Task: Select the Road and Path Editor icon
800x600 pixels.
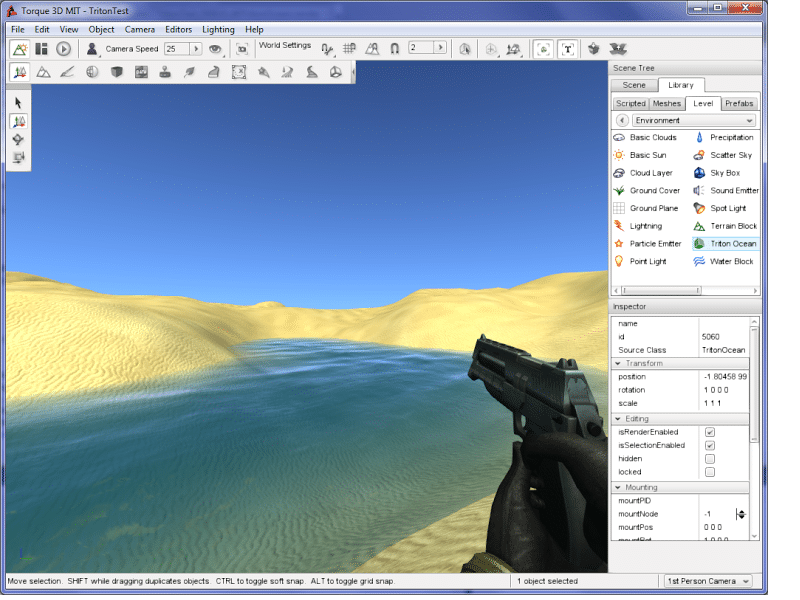Action: coord(312,72)
